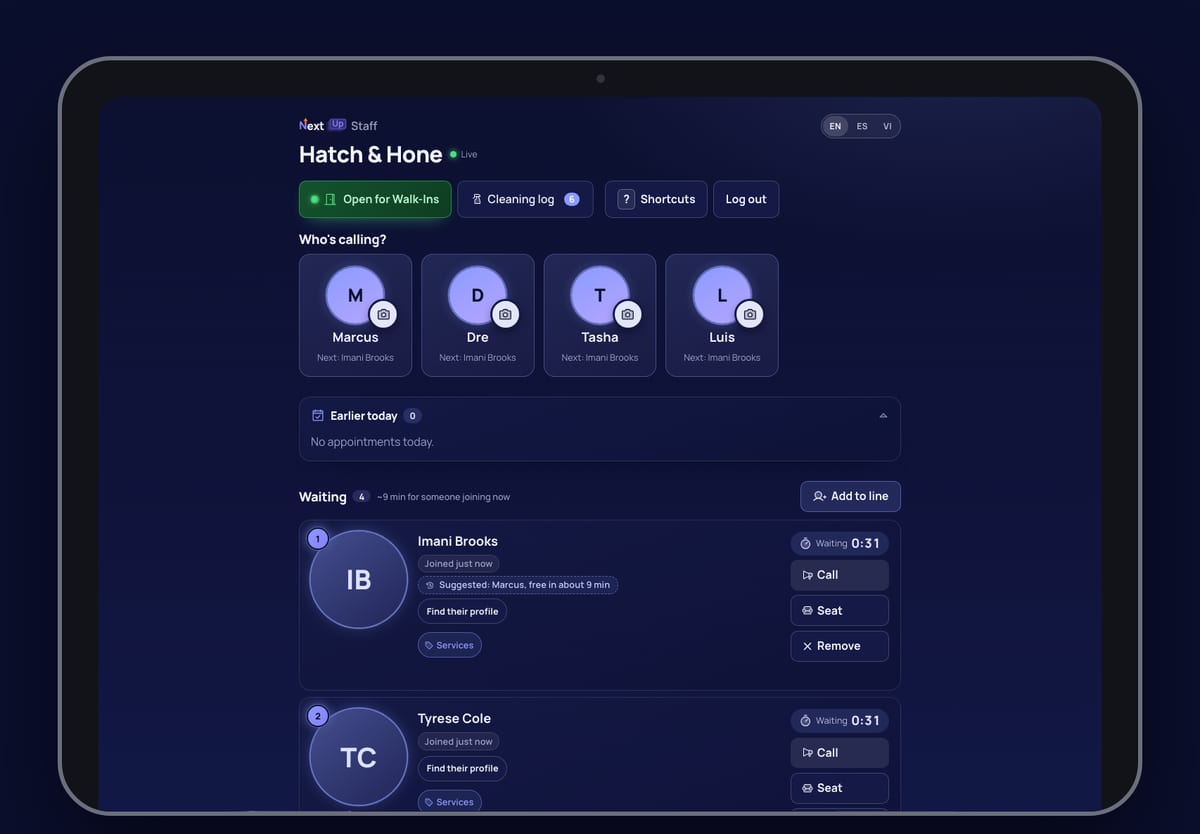Switch language to EN
This screenshot has width=1200, height=834.
835,126
